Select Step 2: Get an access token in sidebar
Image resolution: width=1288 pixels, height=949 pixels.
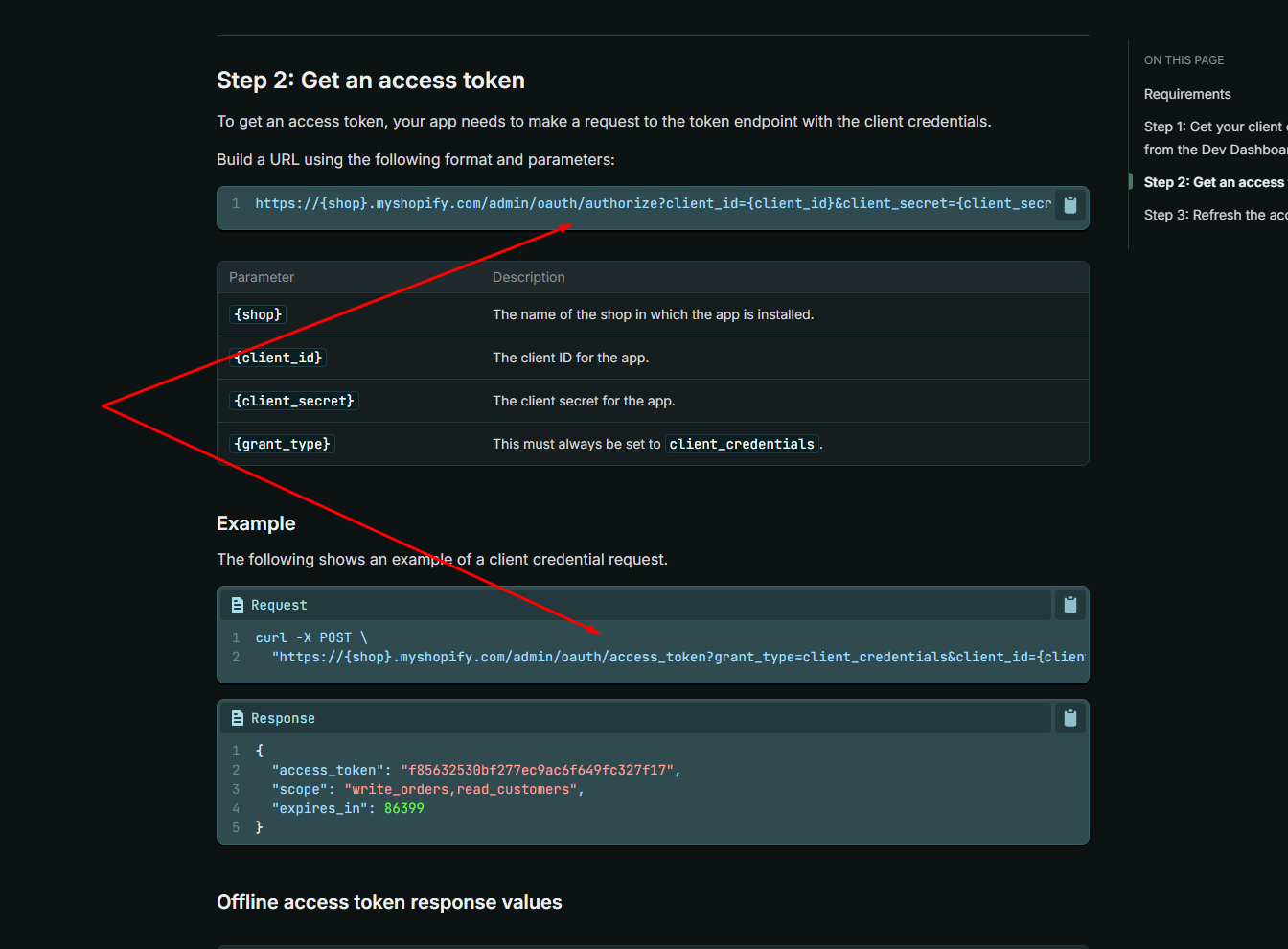point(1215,182)
